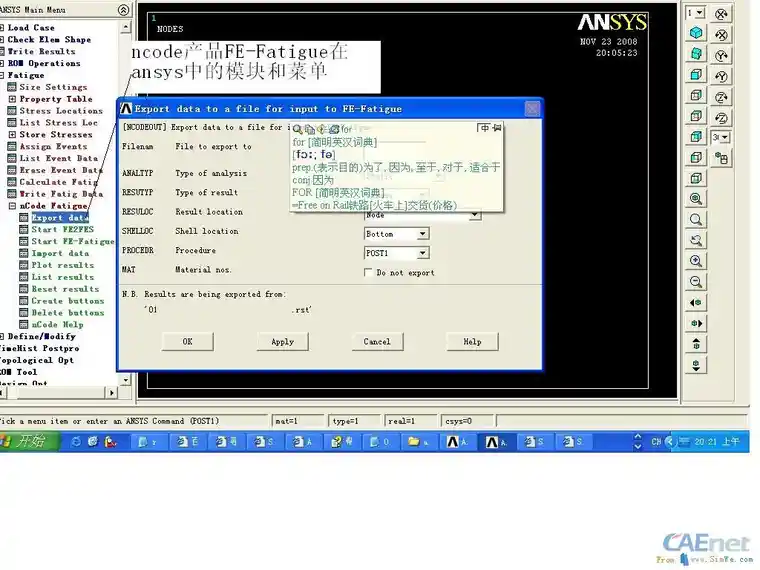Click Main Menu scroll up arrow
This screenshot has height=570, width=760.
pyautogui.click(x=125, y=27)
